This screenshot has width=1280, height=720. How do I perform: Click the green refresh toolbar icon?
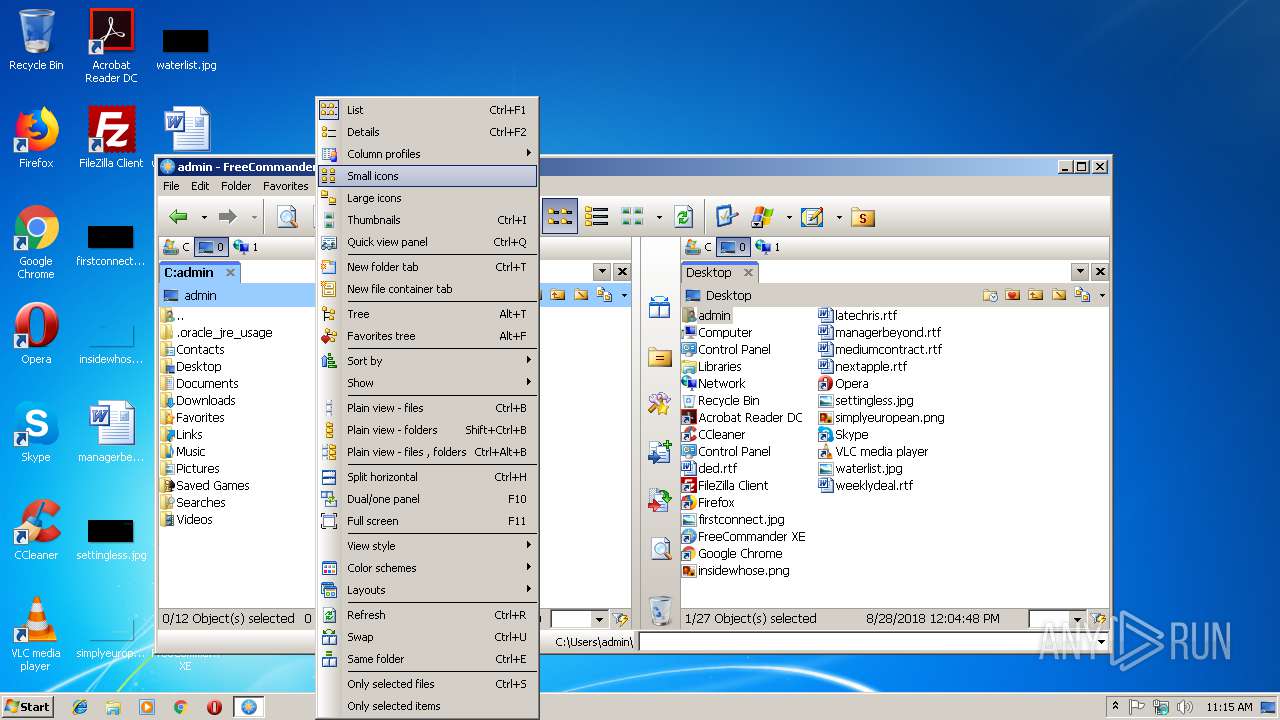(684, 217)
